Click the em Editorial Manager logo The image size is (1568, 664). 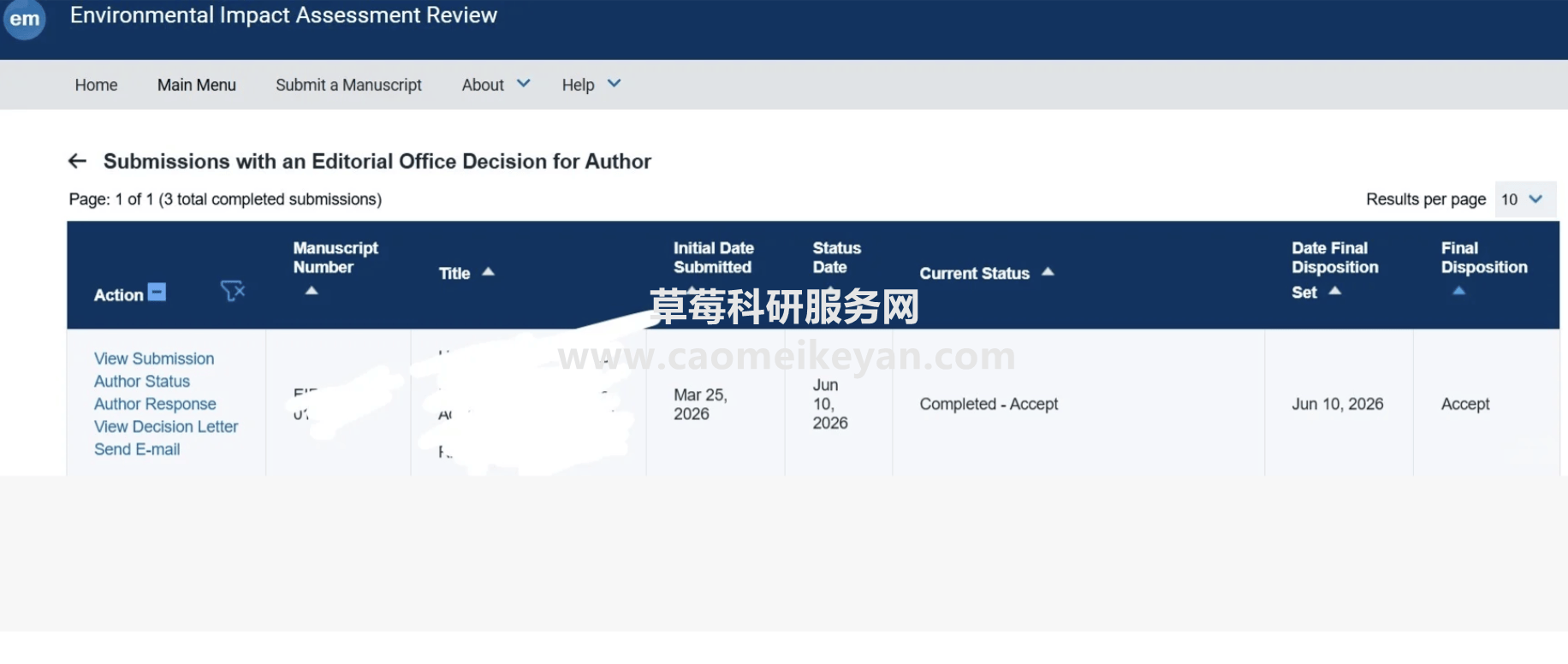click(x=24, y=18)
